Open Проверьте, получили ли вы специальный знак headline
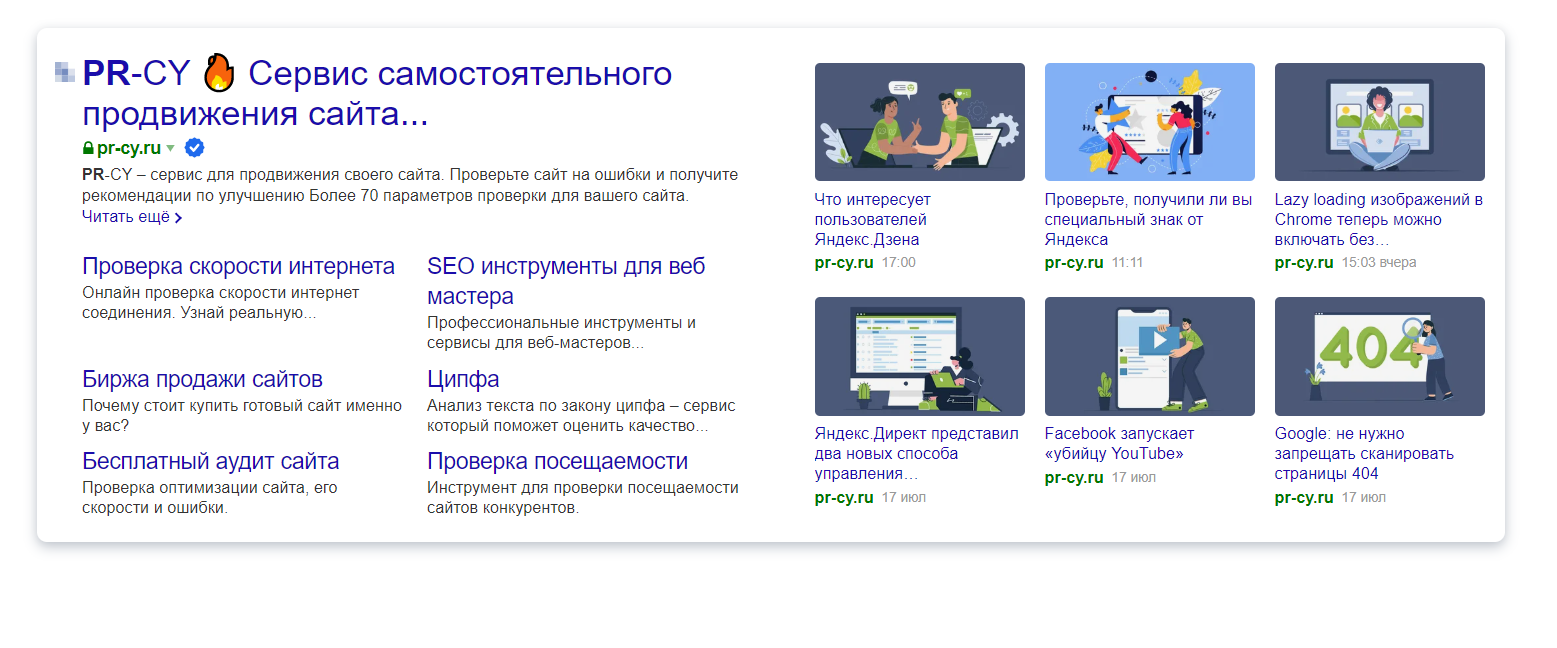The image size is (1557, 648). pyautogui.click(x=1148, y=220)
